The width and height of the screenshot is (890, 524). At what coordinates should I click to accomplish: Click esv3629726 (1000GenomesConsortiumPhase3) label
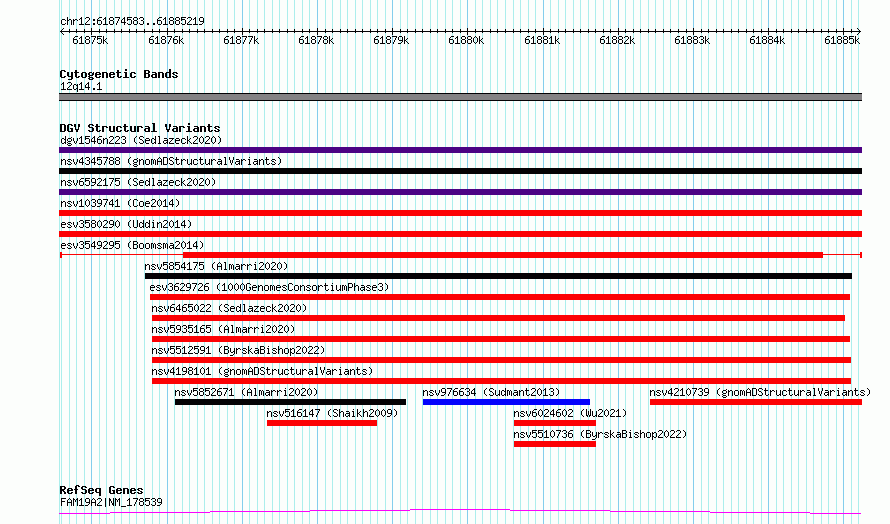pyautogui.click(x=270, y=287)
